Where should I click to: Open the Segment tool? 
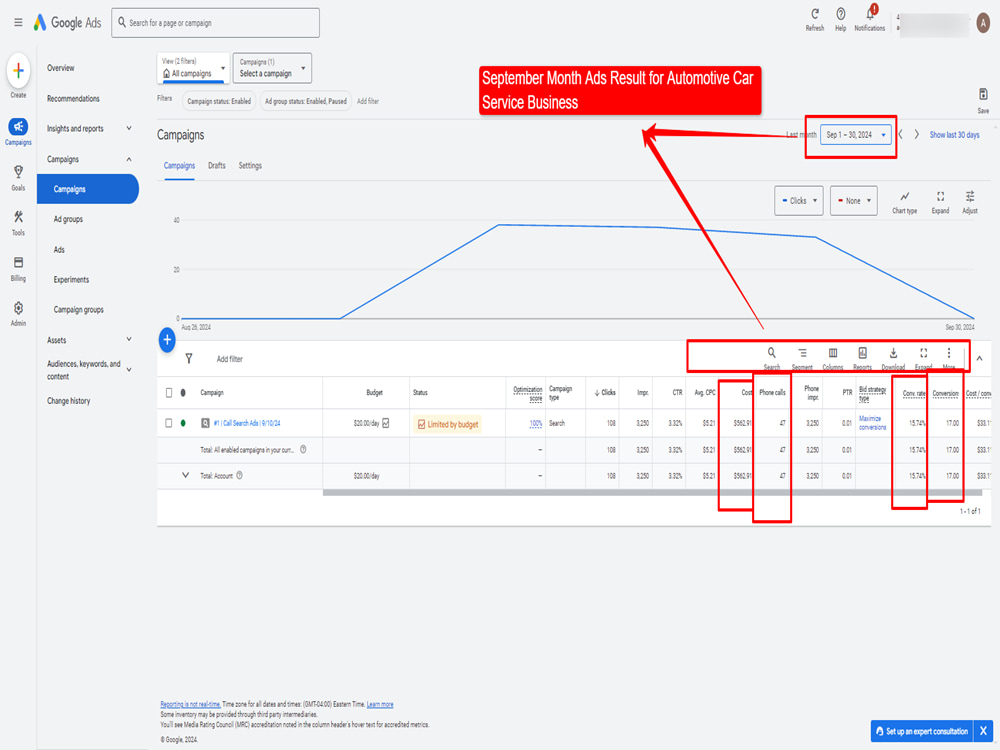(x=802, y=358)
